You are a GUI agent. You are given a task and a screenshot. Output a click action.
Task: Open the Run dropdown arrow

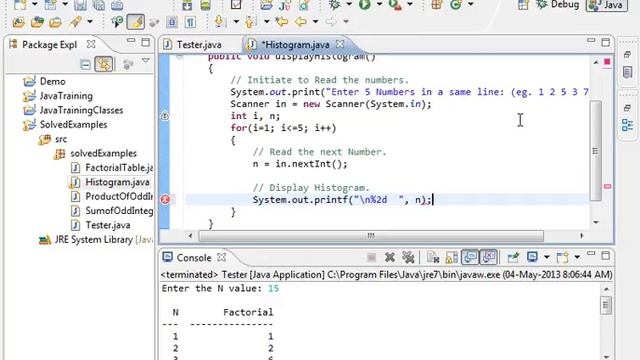(x=379, y=4)
